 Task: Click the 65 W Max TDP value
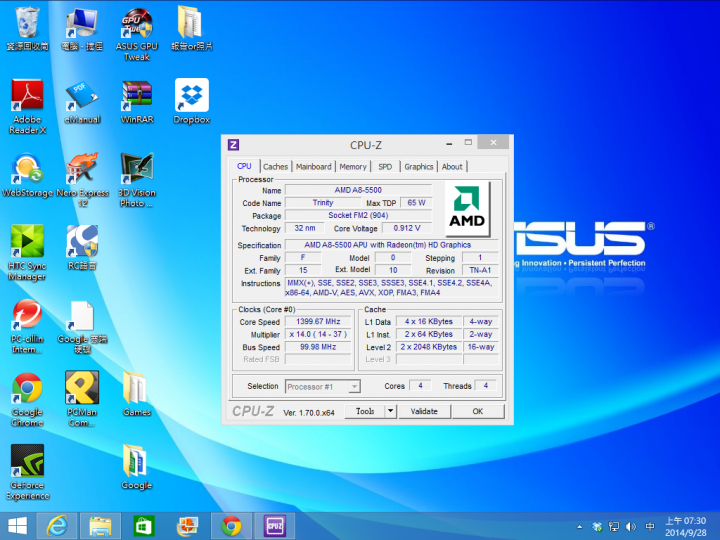coord(416,202)
